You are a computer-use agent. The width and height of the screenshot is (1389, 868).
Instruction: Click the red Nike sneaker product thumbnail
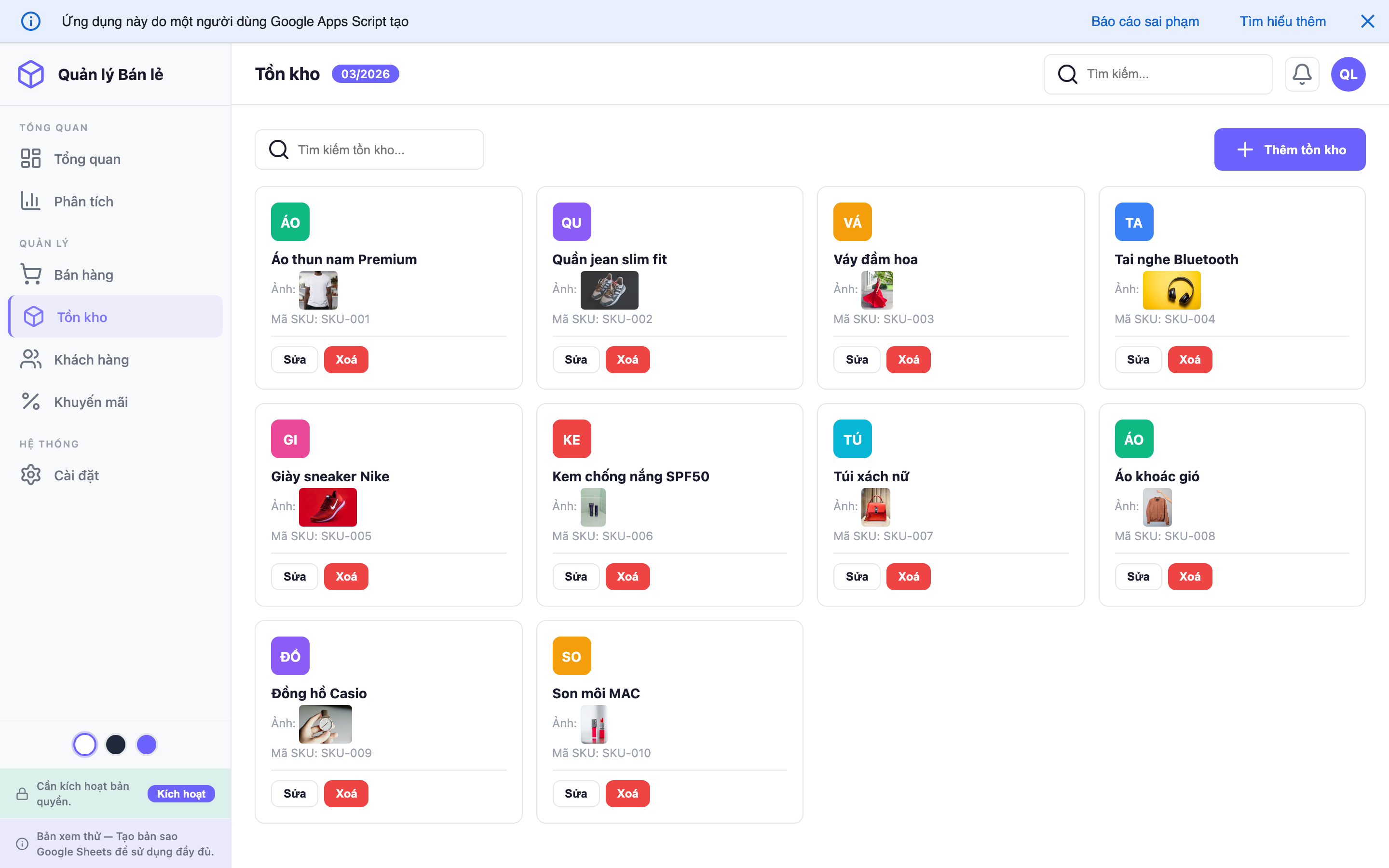328,507
